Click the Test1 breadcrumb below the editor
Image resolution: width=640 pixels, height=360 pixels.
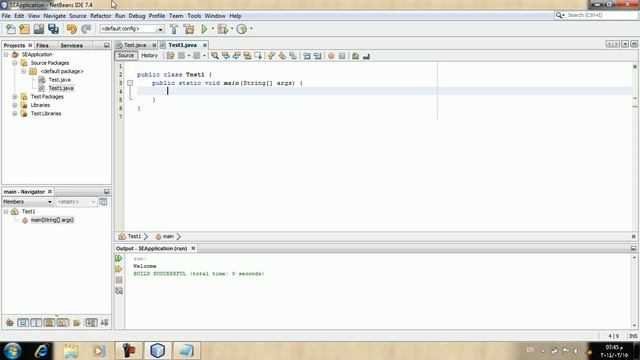[134, 236]
